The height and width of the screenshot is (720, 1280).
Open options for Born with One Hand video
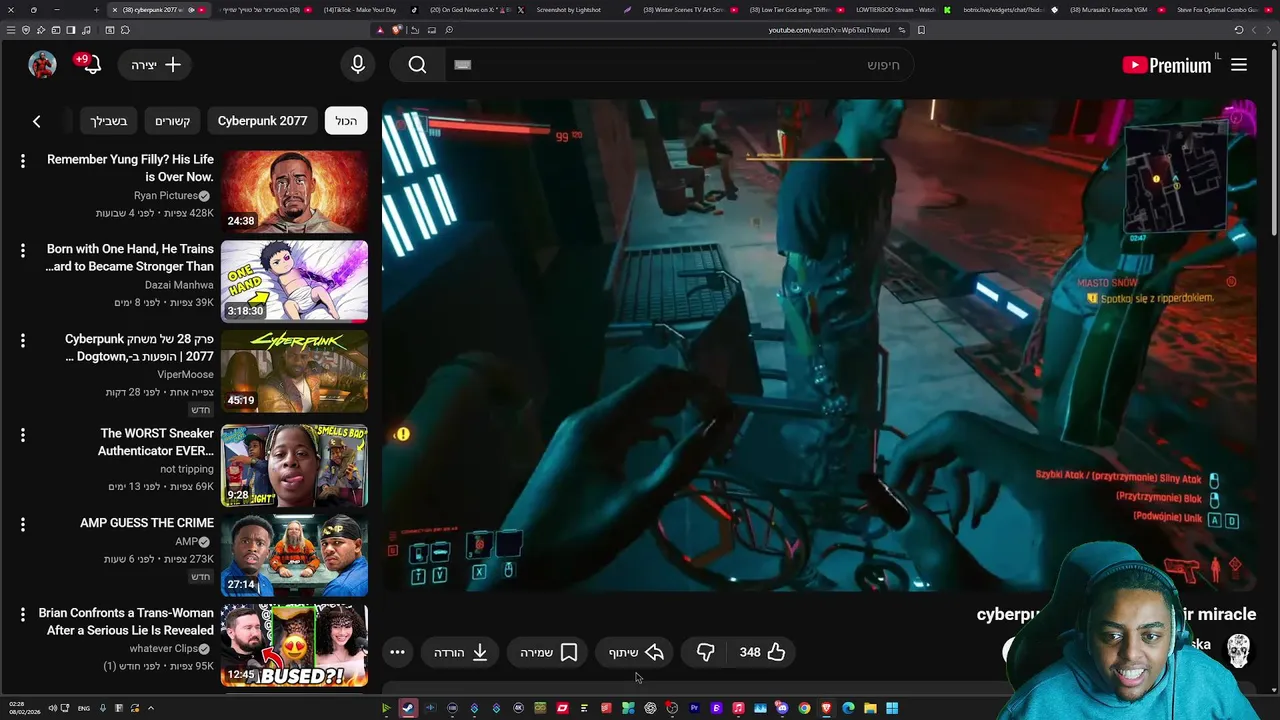22,250
